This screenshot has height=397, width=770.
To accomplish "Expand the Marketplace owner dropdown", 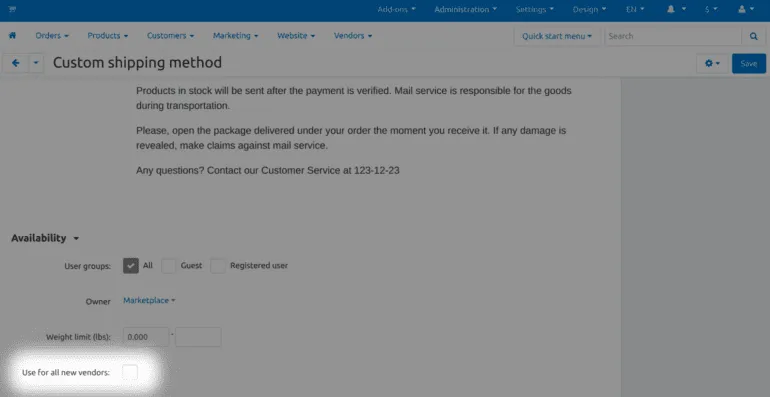I will point(149,300).
